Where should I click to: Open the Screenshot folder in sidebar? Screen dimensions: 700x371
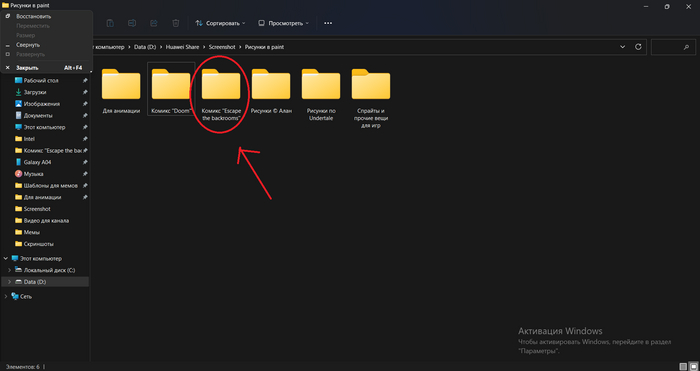point(37,209)
